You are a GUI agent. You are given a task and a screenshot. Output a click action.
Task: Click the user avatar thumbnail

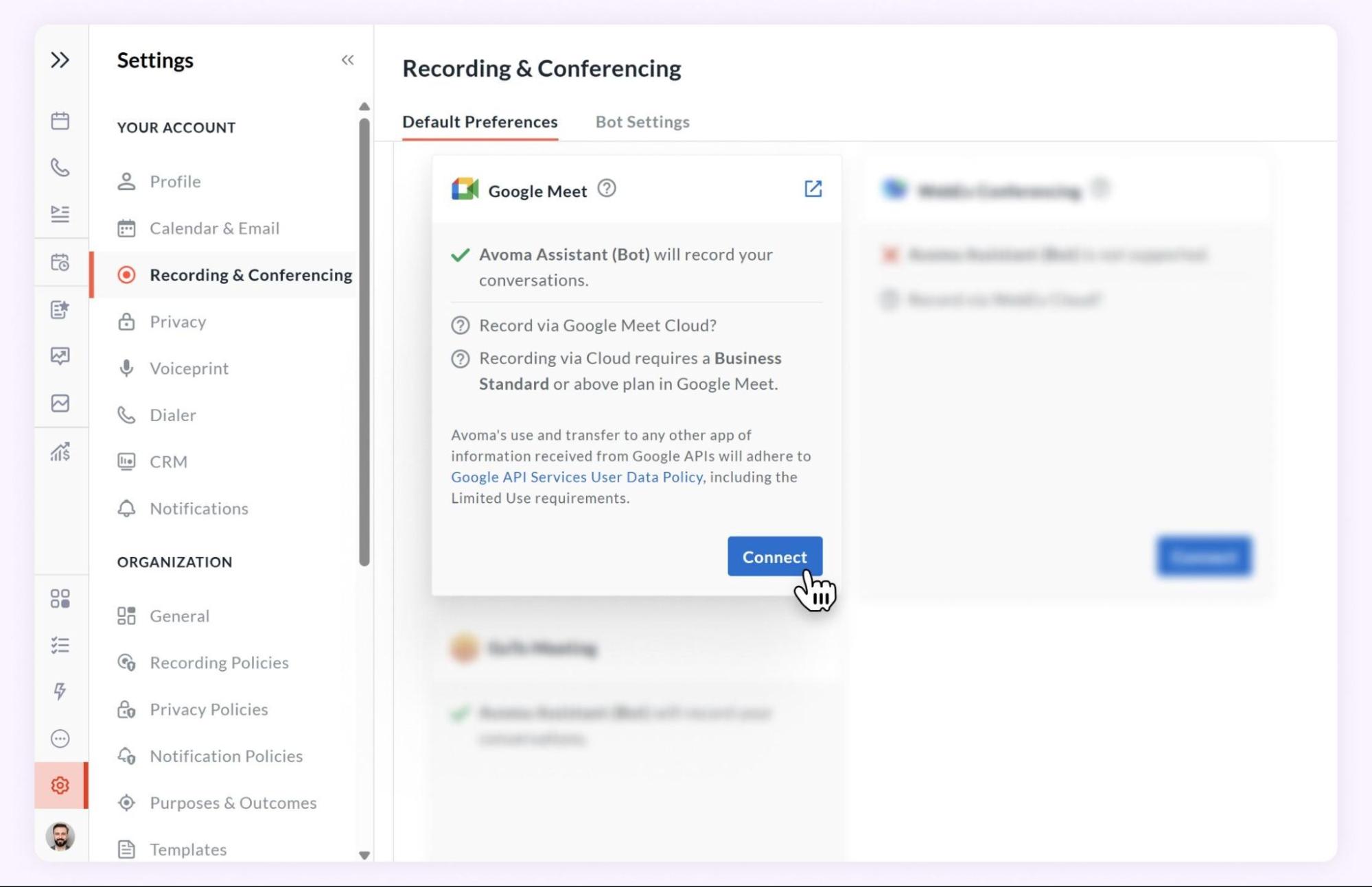point(60,836)
